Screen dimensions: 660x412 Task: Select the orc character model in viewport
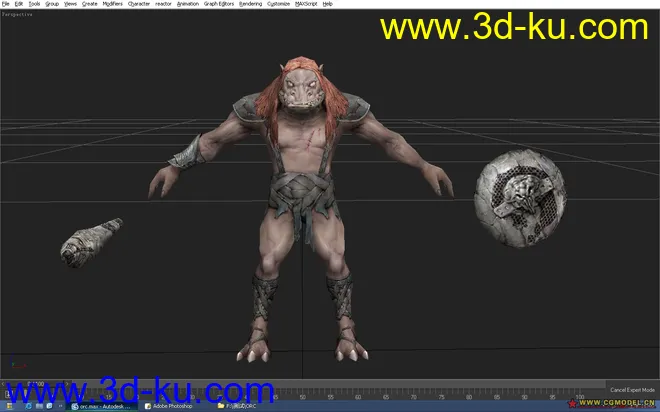point(301,210)
